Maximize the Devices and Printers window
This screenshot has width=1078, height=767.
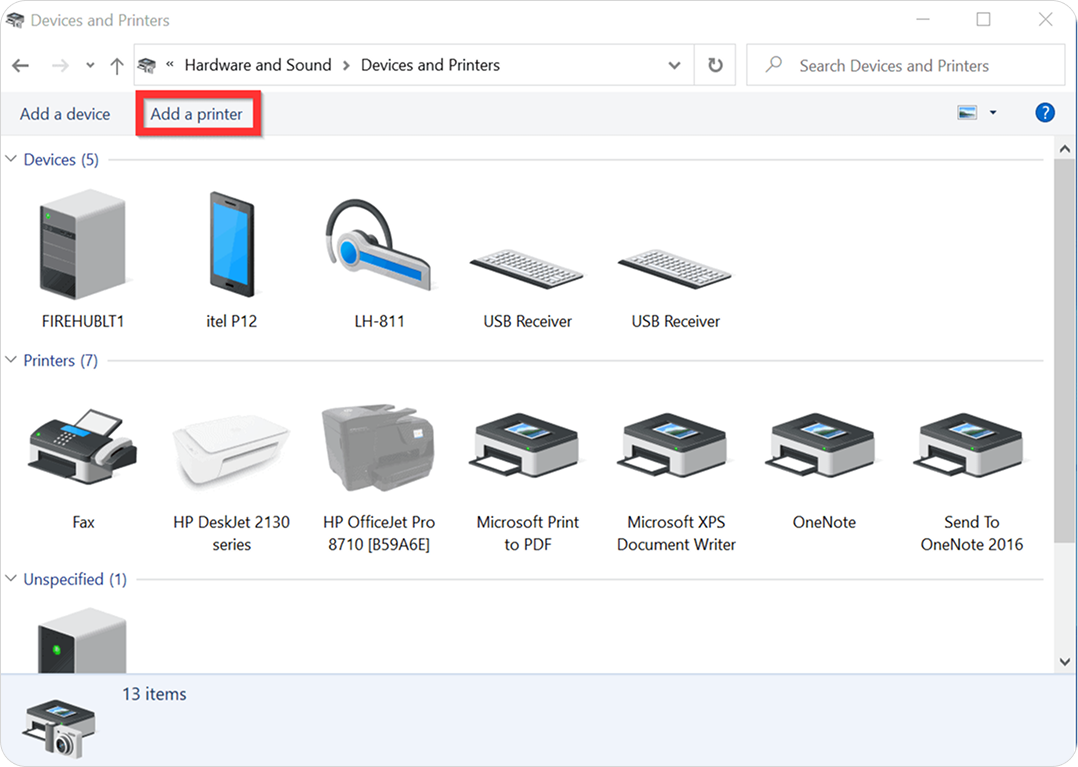coord(984,19)
